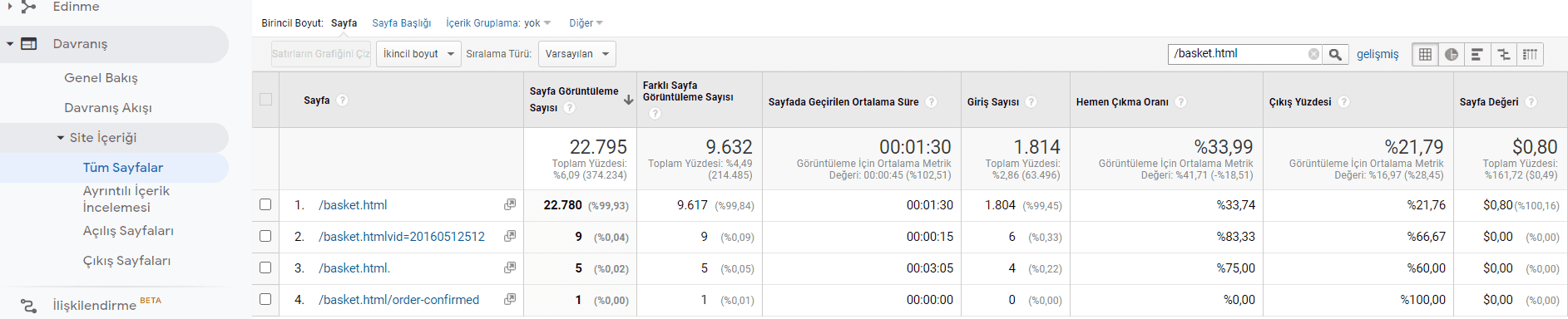The height and width of the screenshot is (319, 1568).
Task: Check the /basket.html. row checkbox
Action: pyautogui.click(x=265, y=267)
